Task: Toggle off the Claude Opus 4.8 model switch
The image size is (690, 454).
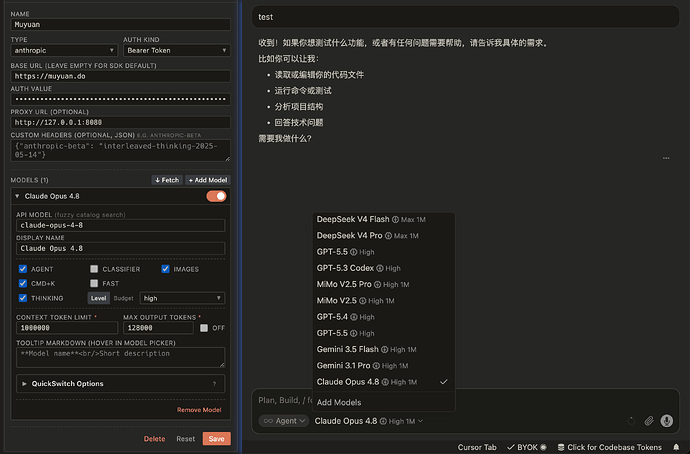Action: click(x=216, y=196)
